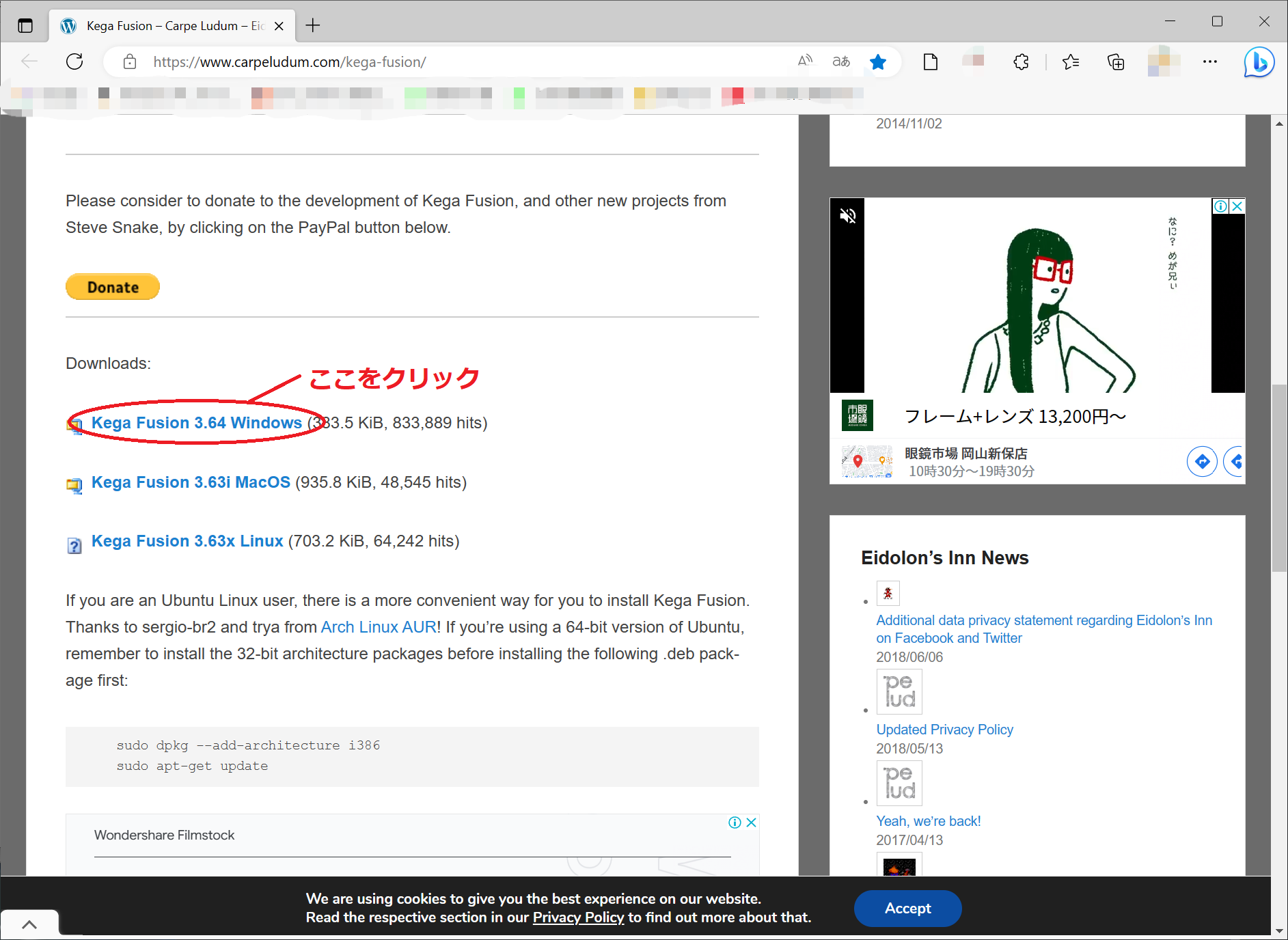Click the thumbnail above Yeah, we're back!

[899, 783]
